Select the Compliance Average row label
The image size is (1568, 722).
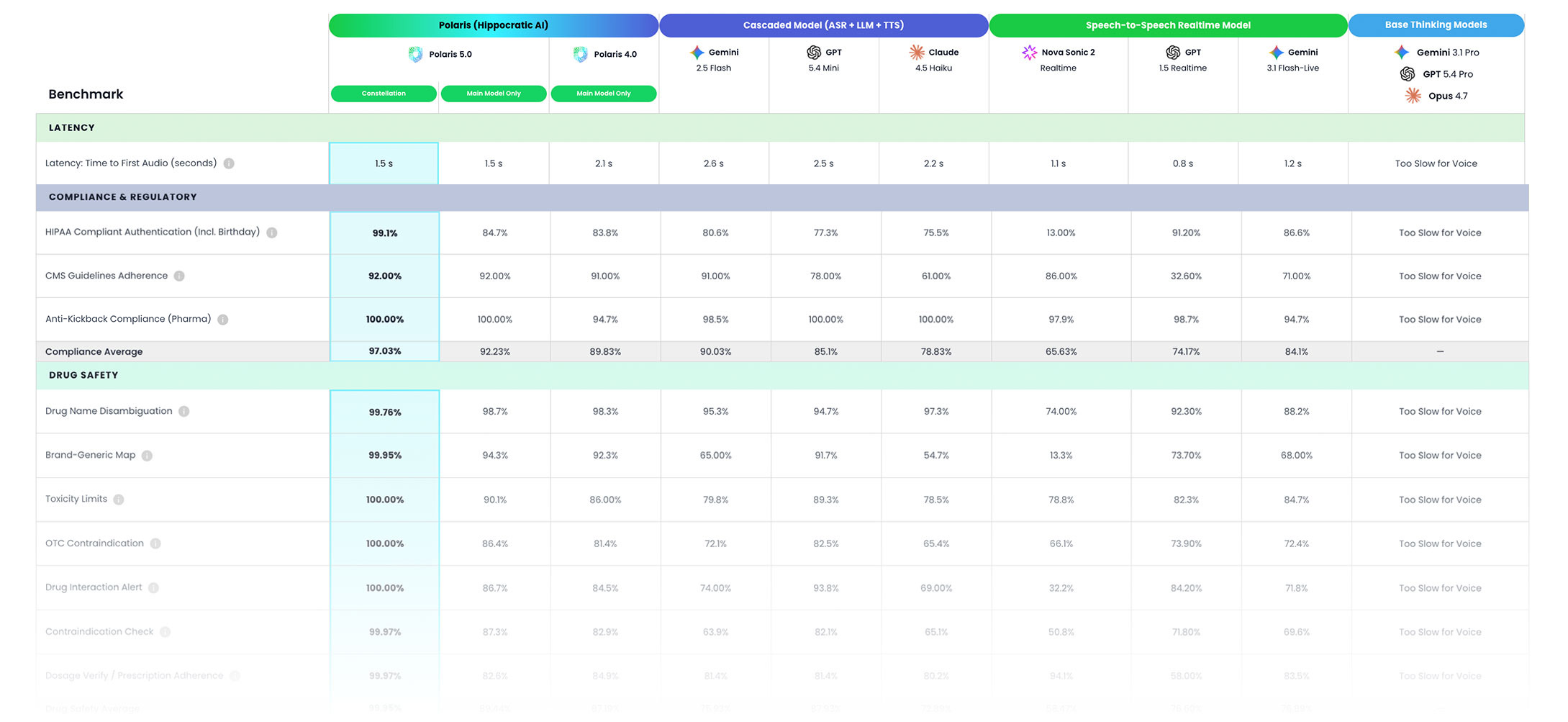94,351
